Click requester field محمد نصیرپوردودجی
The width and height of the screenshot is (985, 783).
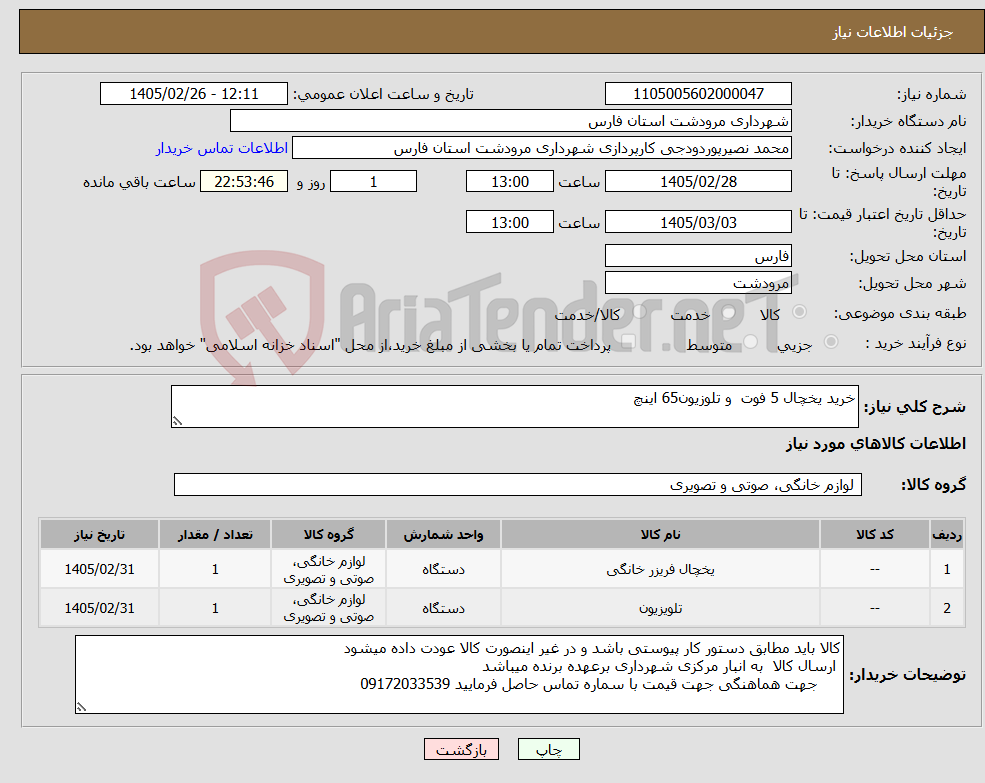[x=541, y=148]
